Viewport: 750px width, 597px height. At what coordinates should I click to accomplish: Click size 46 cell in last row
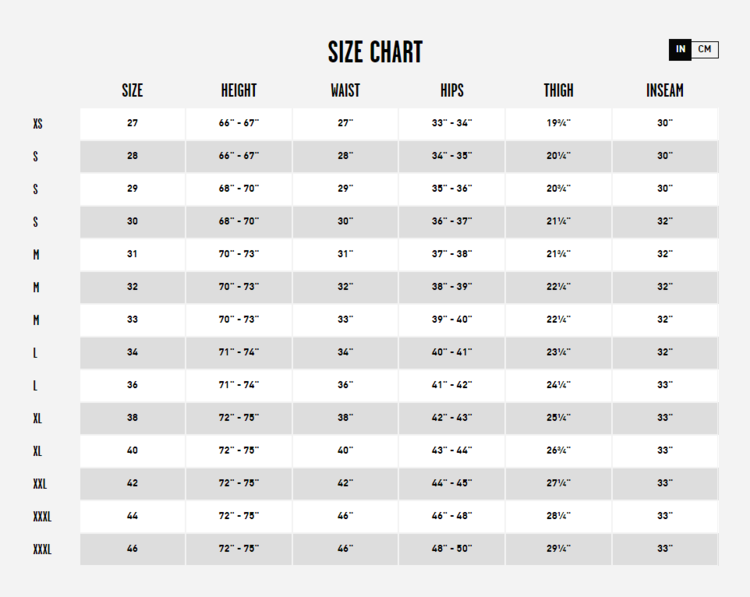point(132,549)
